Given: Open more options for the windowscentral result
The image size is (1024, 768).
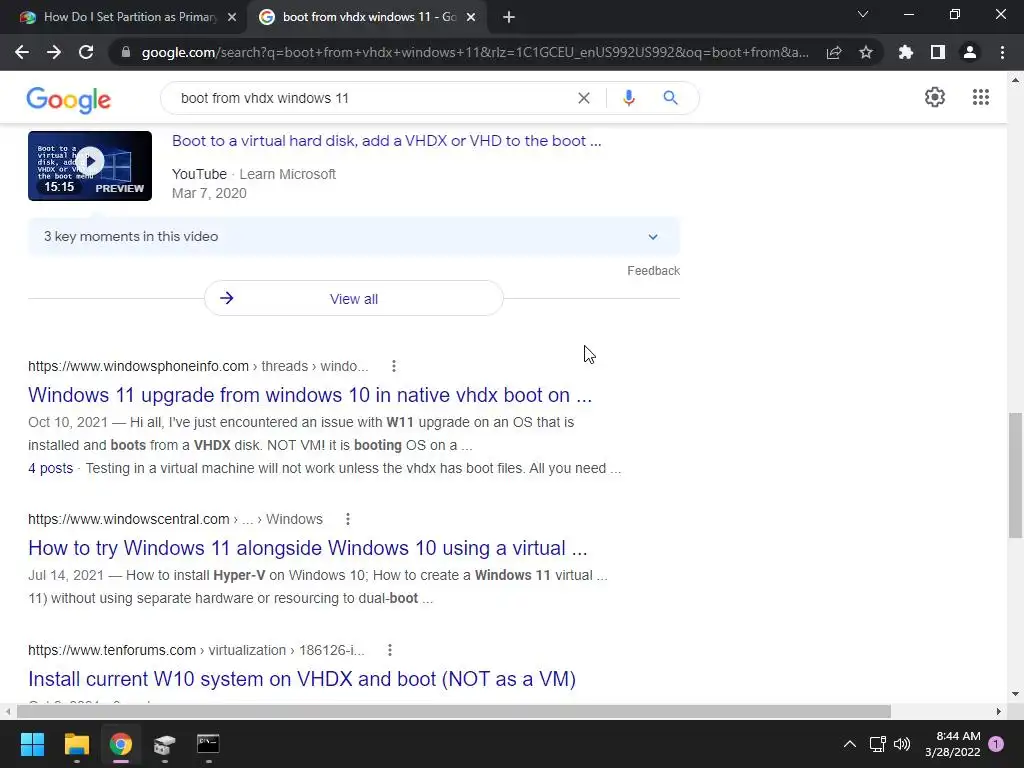Looking at the screenshot, I should tap(348, 519).
